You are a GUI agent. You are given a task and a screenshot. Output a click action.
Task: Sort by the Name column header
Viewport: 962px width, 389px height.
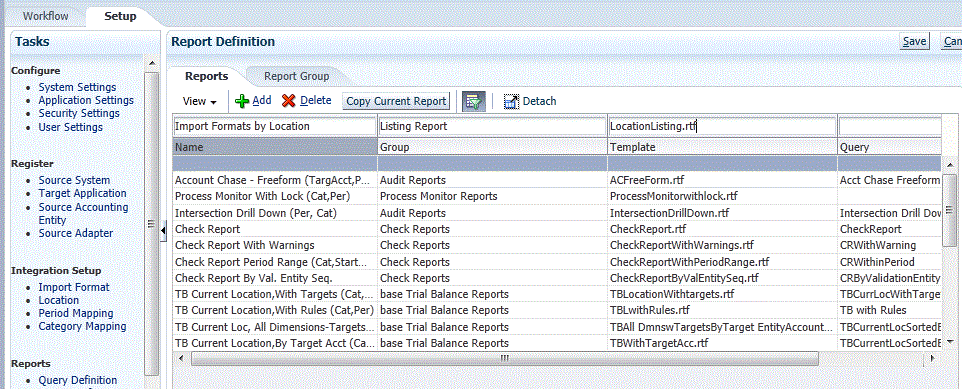pyautogui.click(x=275, y=147)
